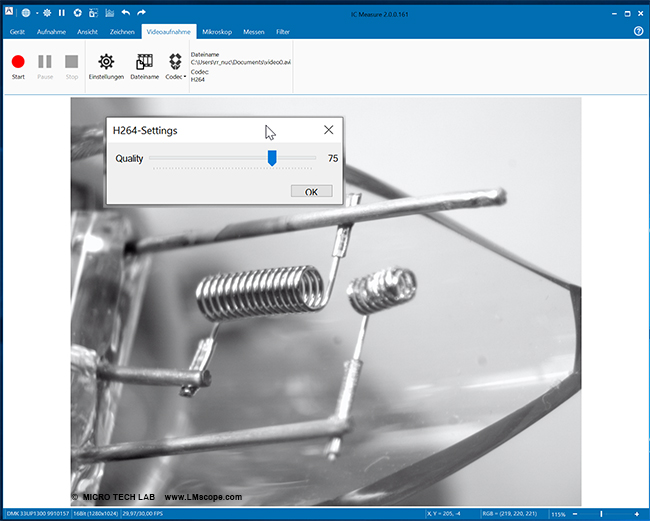Click the zoom in plus in status bar

point(637,514)
